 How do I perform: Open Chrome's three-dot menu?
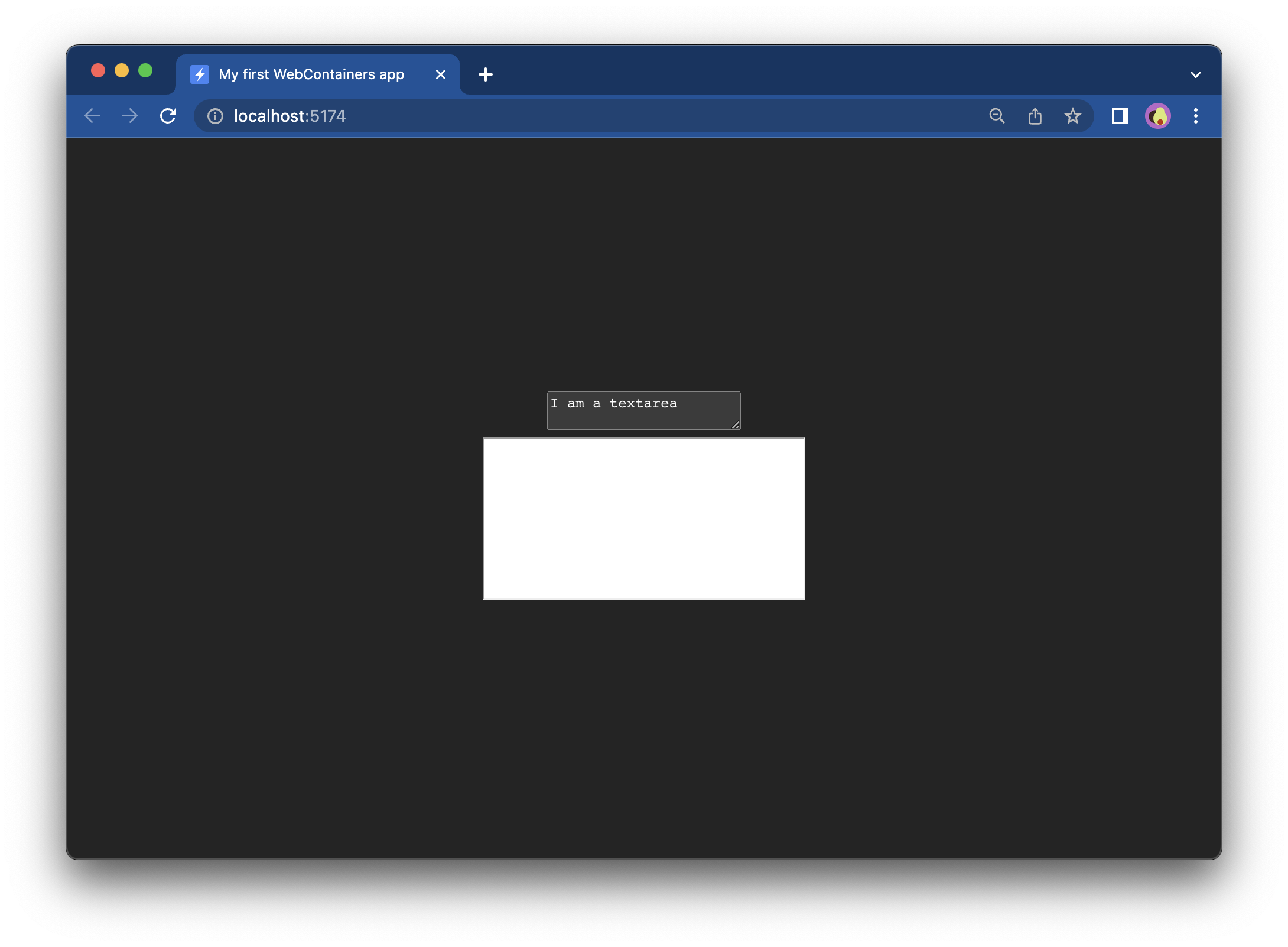(x=1196, y=116)
